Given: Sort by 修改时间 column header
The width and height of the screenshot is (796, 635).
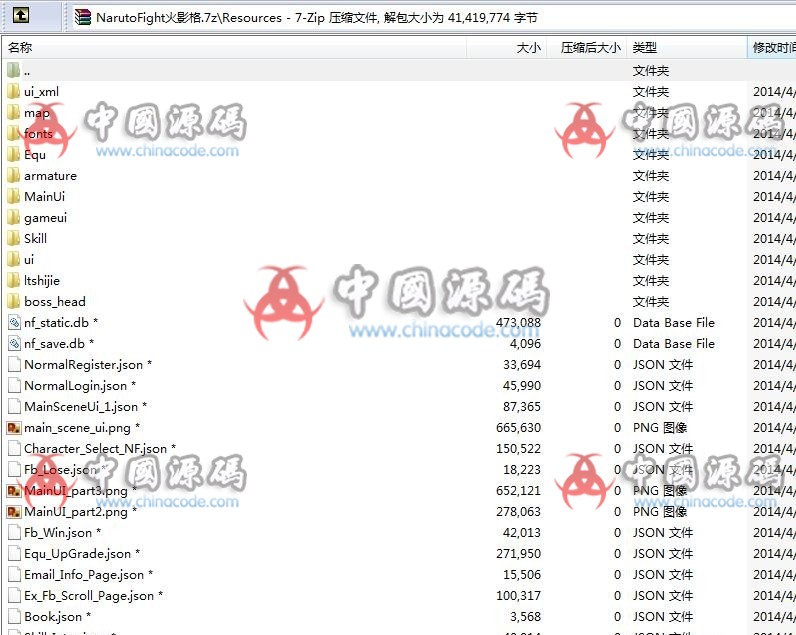Looking at the screenshot, I should click(772, 47).
